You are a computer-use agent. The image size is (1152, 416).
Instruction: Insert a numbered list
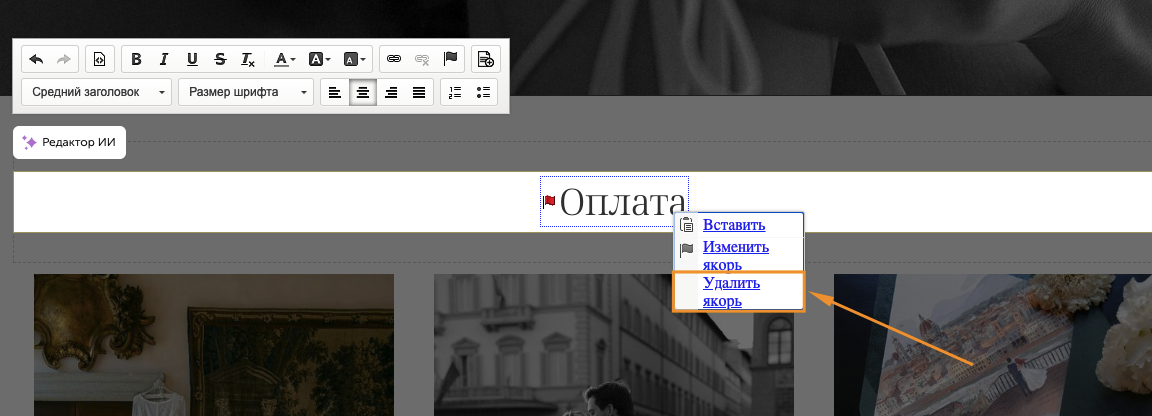[x=455, y=93]
